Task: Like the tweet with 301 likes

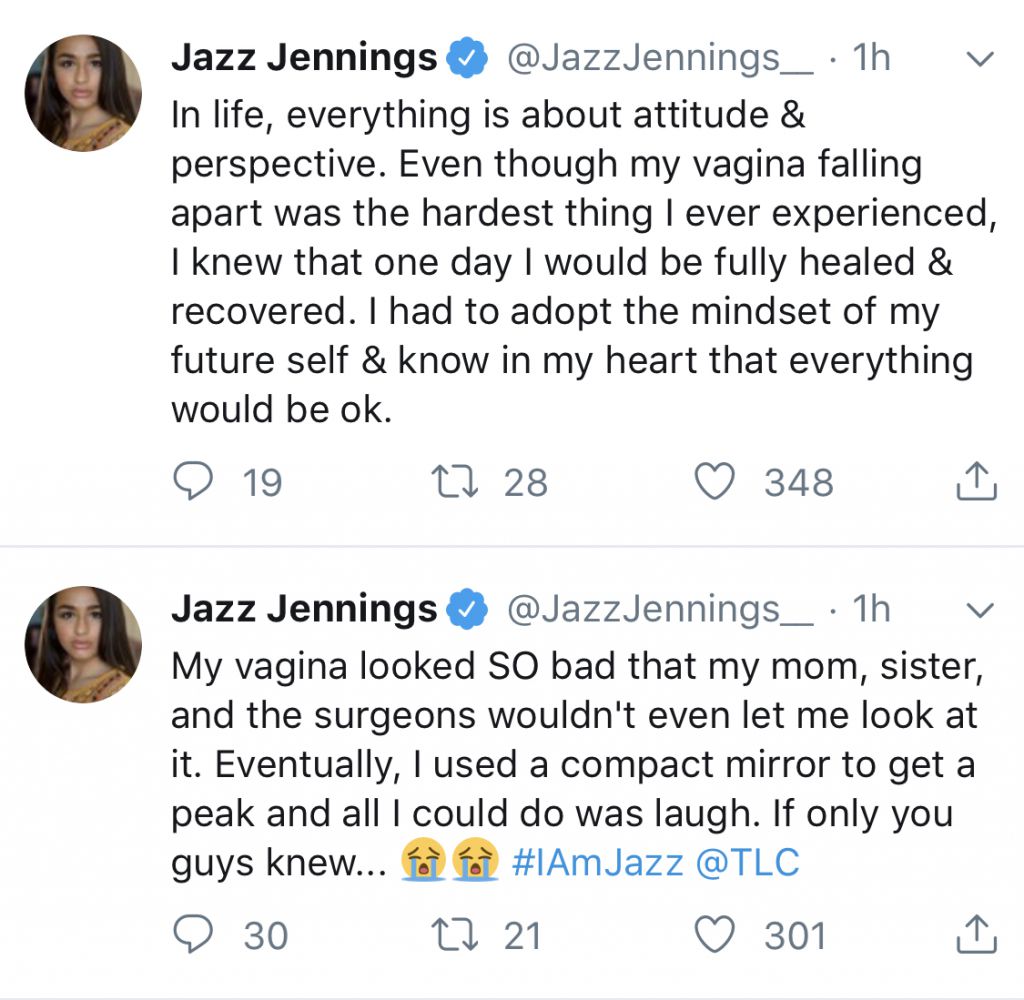Action: pyautogui.click(x=715, y=936)
